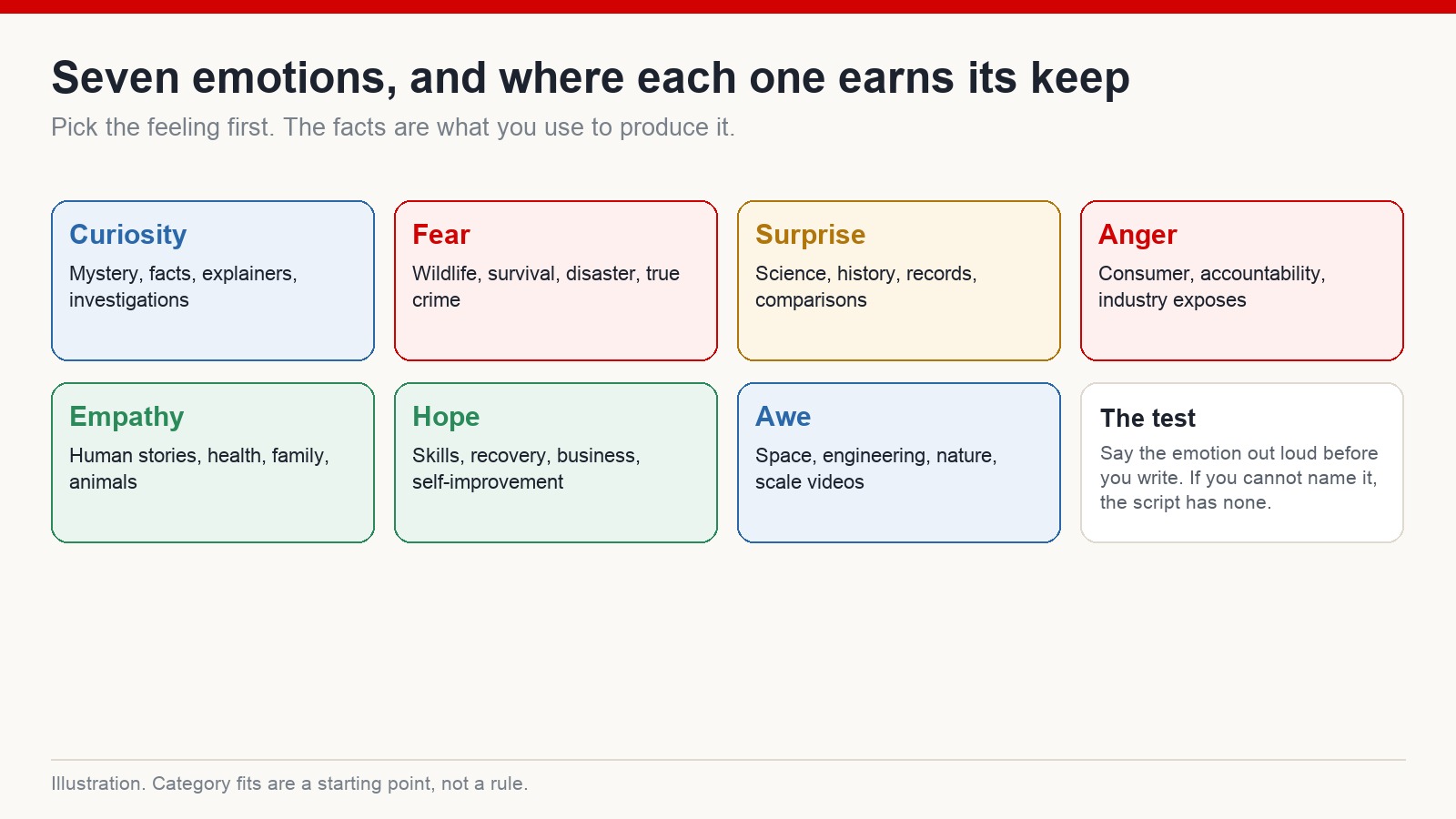Click the text "Wildlife, survival, disaster, true crime"
Image resolution: width=1456 pixels, height=819 pixels.
tap(546, 287)
